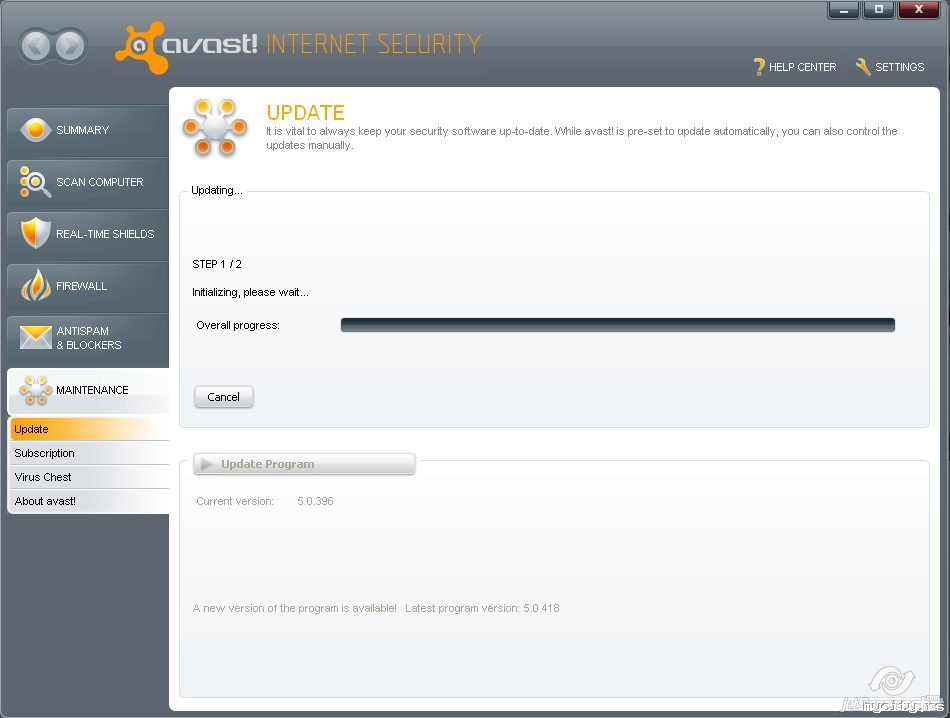Click the INTERNET SECURITY title text
This screenshot has width=950, height=718.
pos(373,44)
